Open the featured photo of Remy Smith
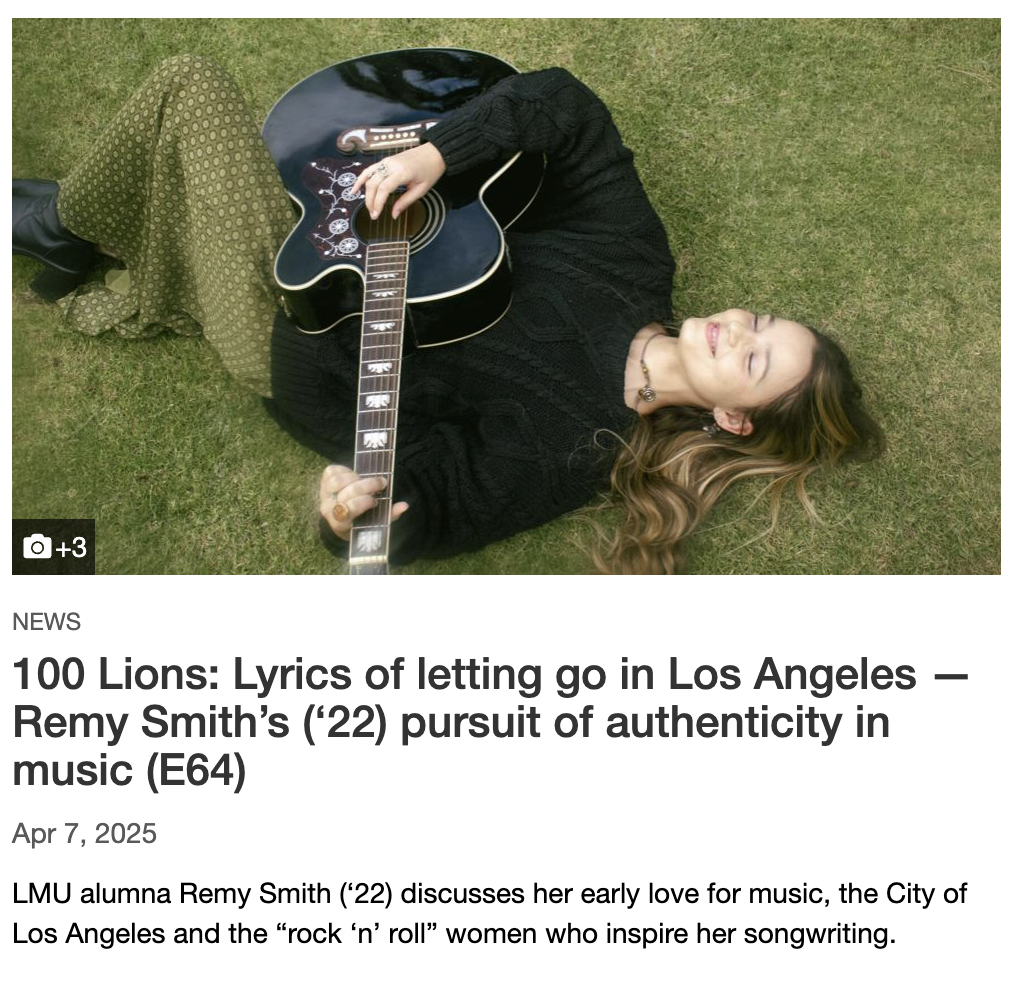 pos(506,297)
